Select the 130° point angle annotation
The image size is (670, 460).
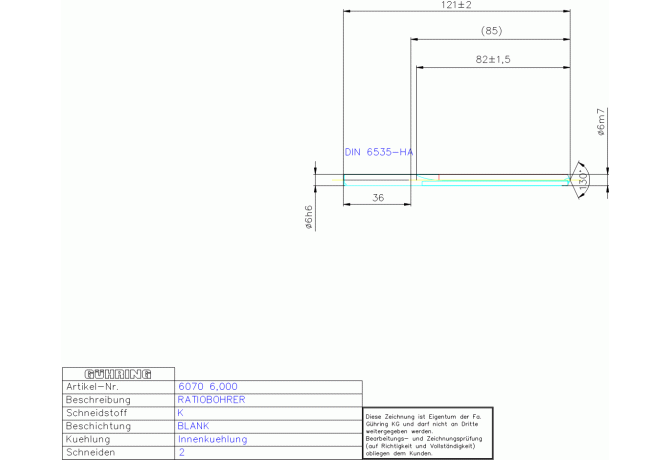(x=583, y=179)
